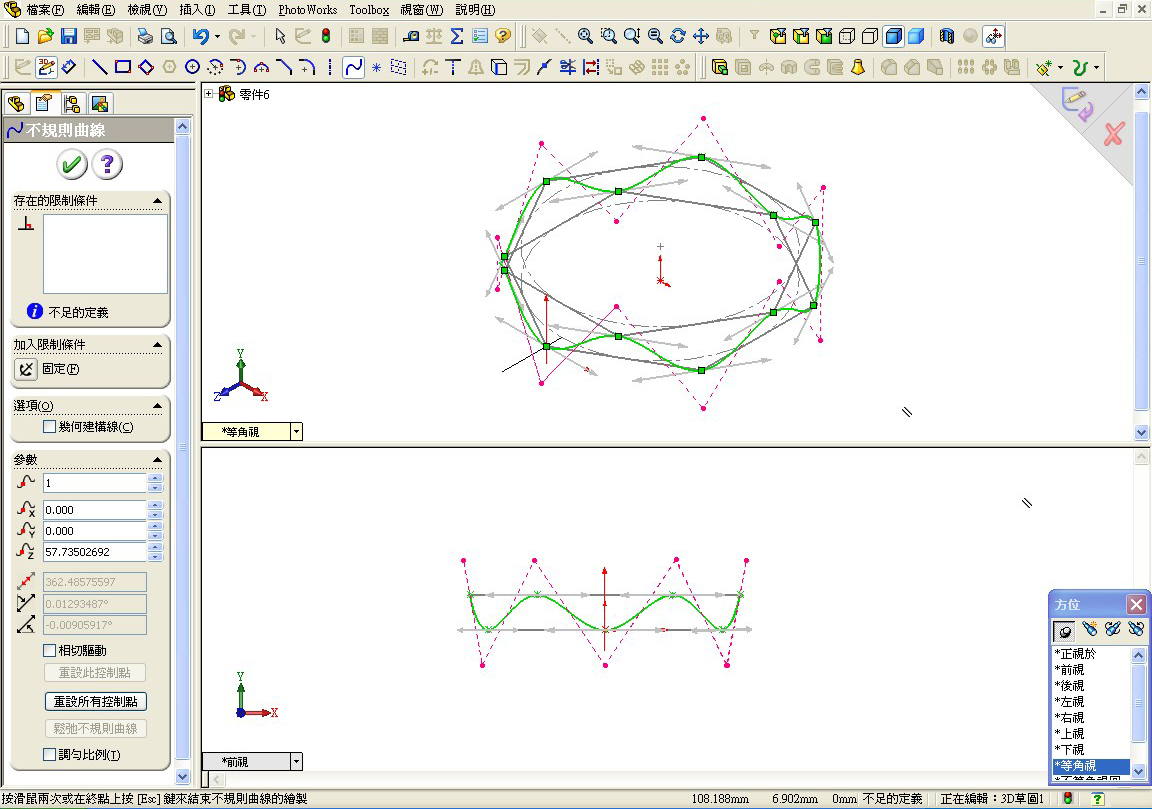1152x809 pixels.
Task: Open the bottom viewport orientation dropdown showing 前視
Action: click(296, 761)
